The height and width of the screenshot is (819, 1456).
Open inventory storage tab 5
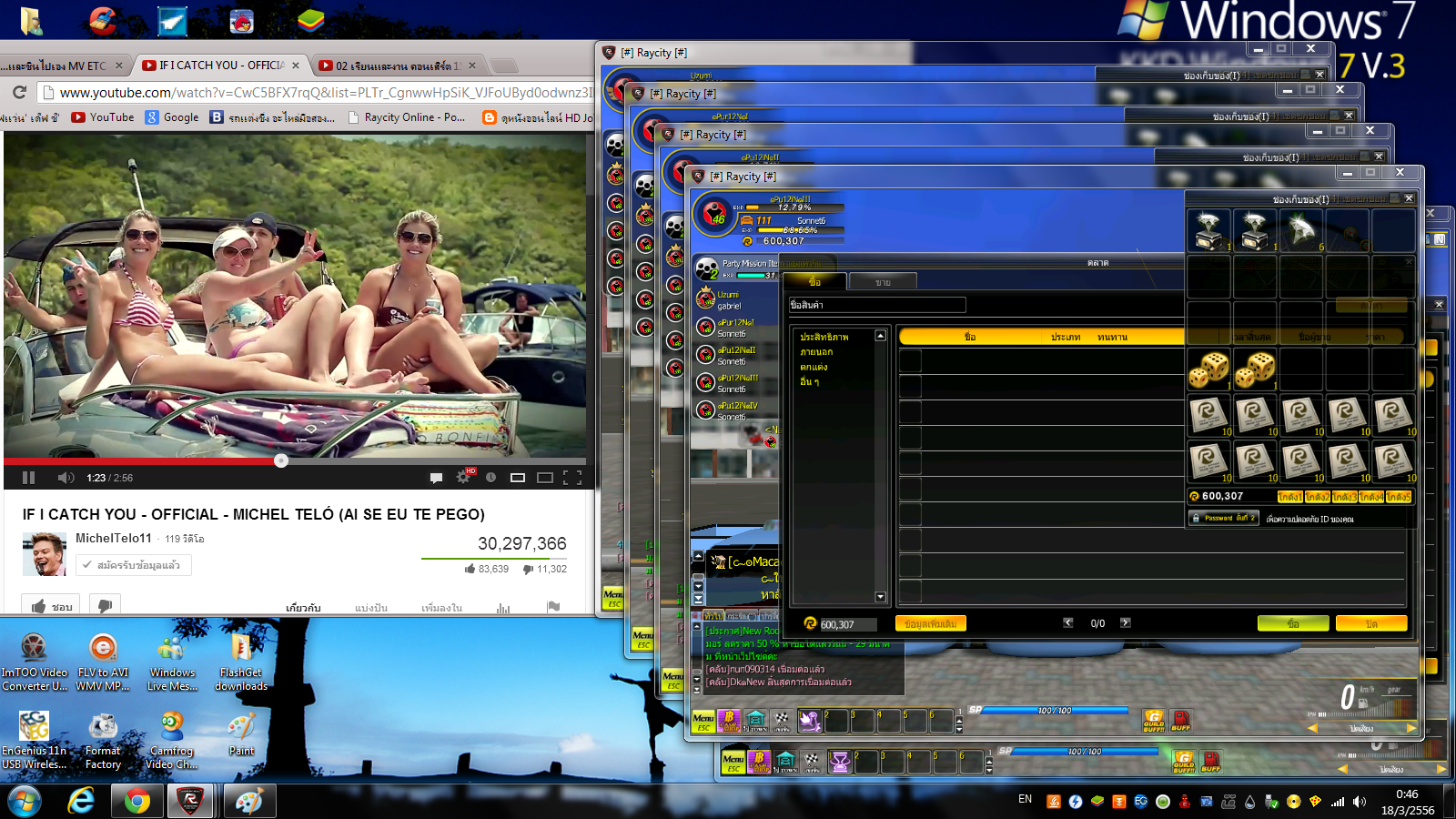[x=1399, y=497]
